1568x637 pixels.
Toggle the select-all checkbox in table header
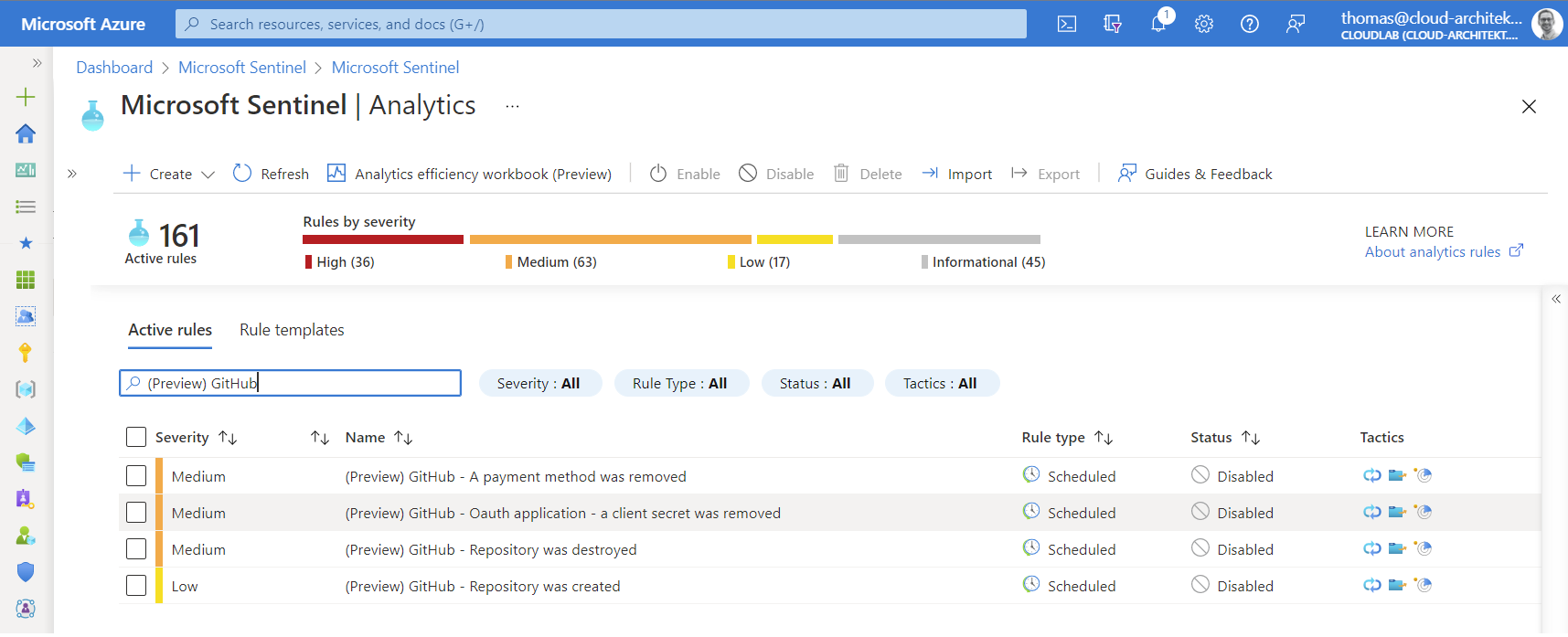tap(136, 437)
